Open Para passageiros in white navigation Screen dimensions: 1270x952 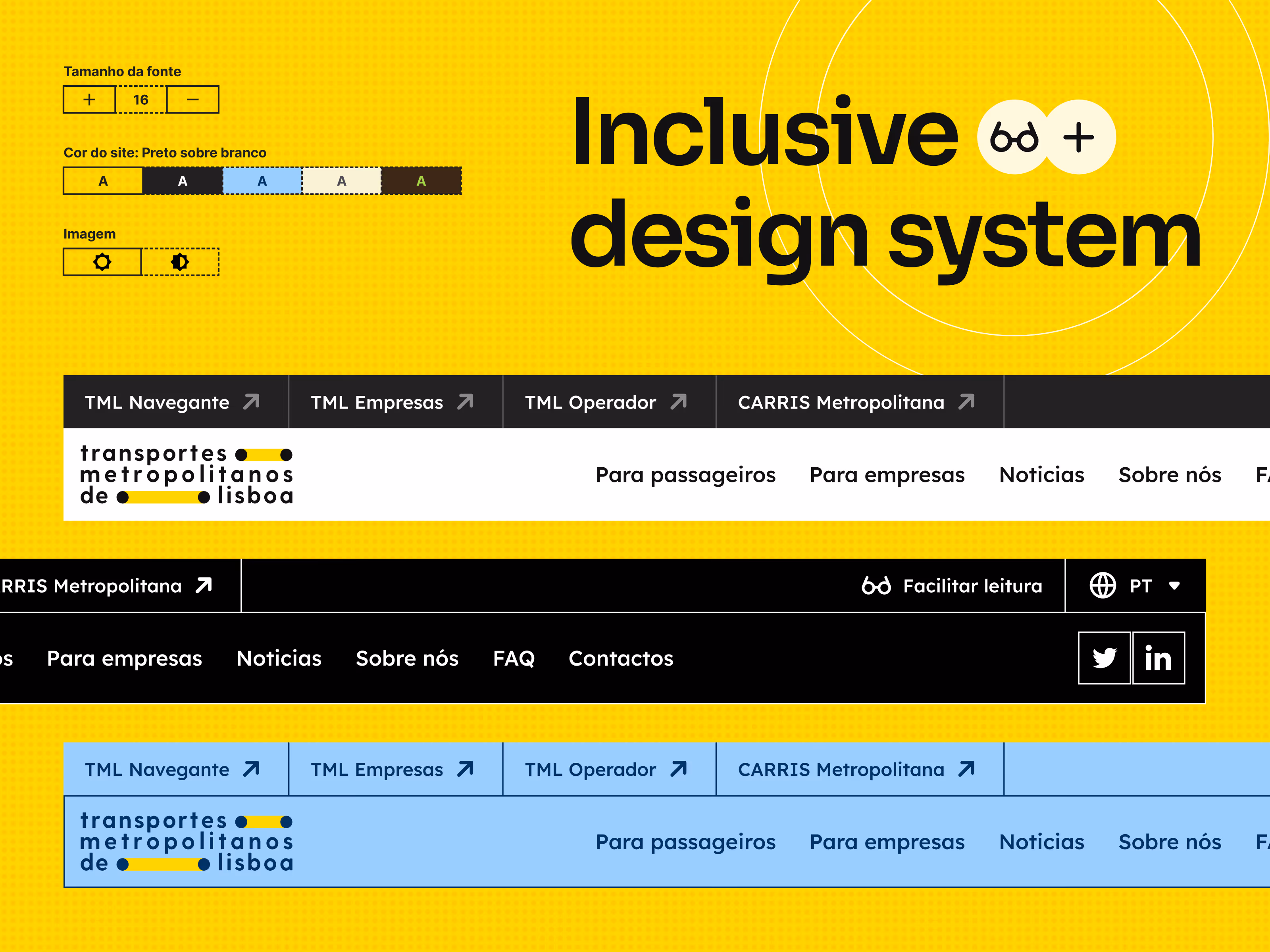[685, 474]
